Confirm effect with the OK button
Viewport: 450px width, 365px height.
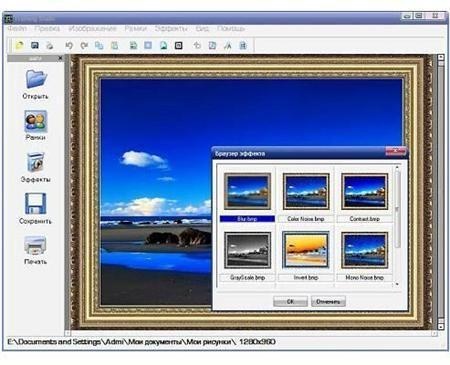[290, 301]
